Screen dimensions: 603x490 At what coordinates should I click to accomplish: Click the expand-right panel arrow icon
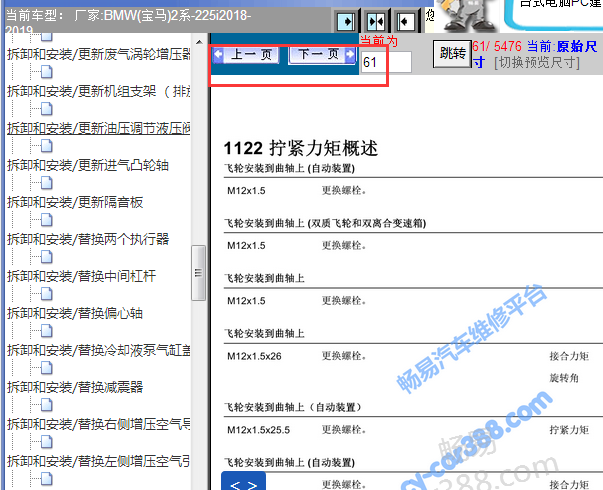click(x=346, y=22)
